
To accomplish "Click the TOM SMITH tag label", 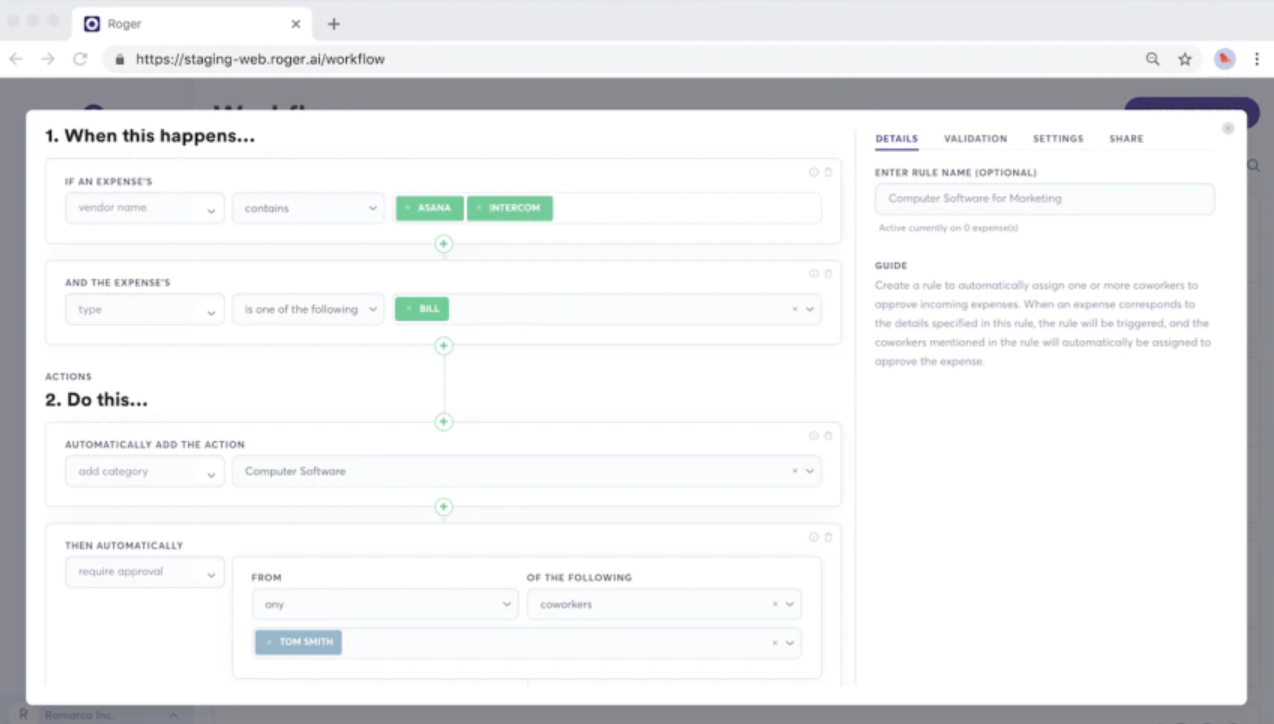I will pyautogui.click(x=306, y=642).
